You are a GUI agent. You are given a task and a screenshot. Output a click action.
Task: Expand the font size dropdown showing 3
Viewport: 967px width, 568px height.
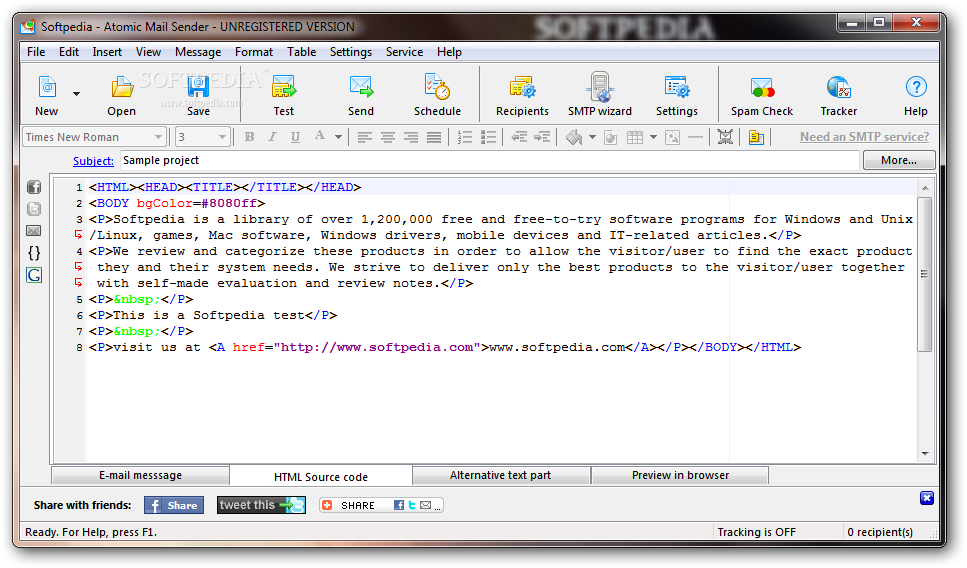[223, 137]
